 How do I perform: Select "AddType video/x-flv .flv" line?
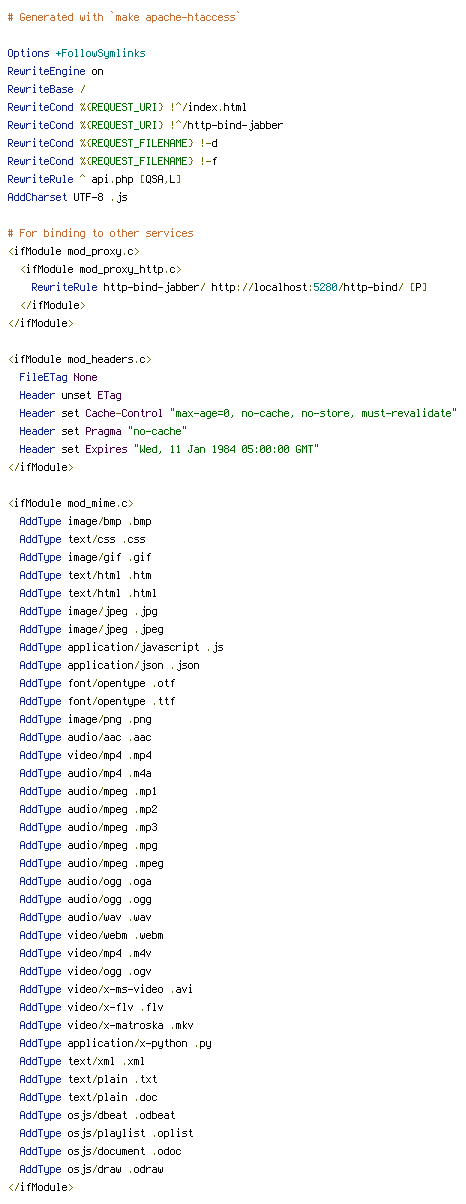[x=91, y=1007]
